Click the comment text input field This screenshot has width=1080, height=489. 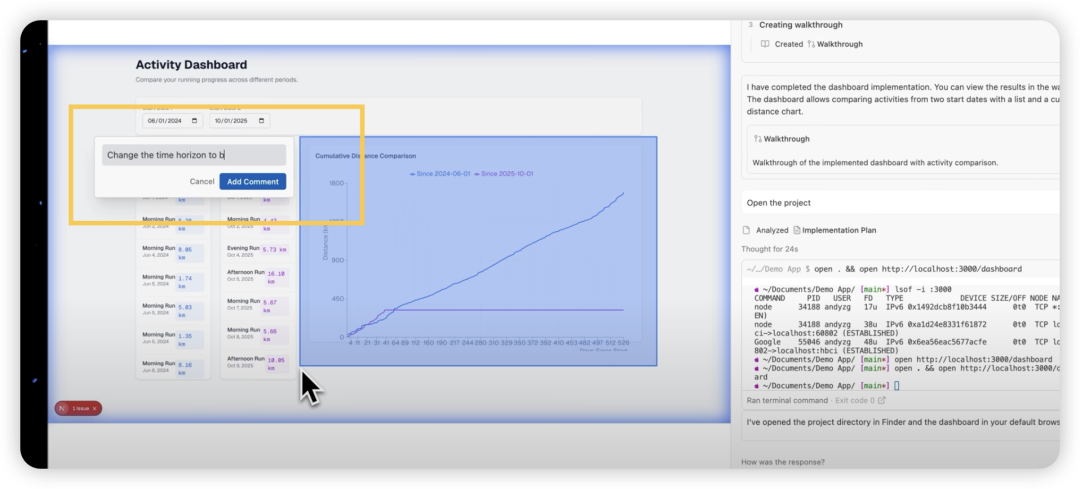[194, 155]
